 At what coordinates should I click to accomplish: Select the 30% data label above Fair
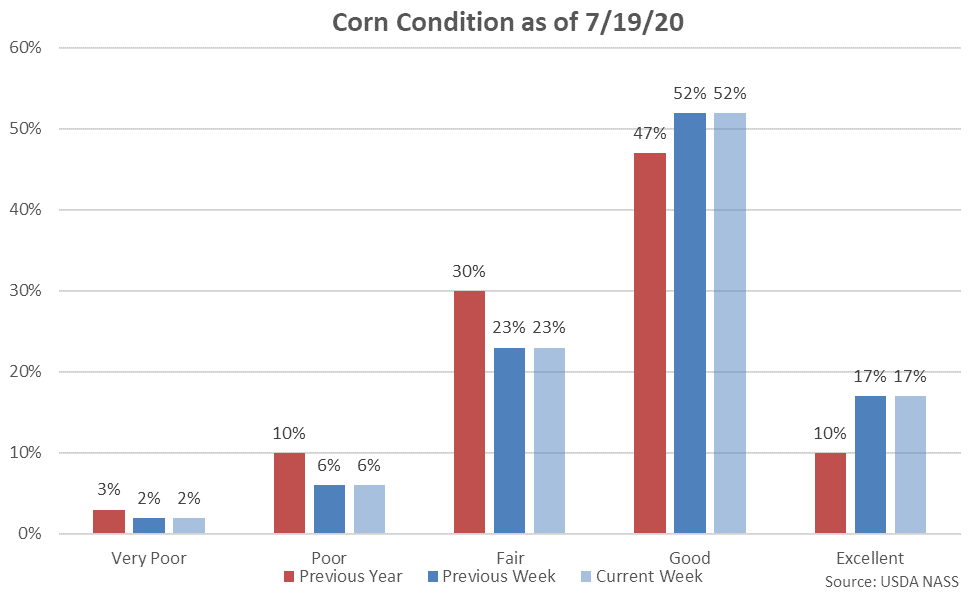pos(469,271)
